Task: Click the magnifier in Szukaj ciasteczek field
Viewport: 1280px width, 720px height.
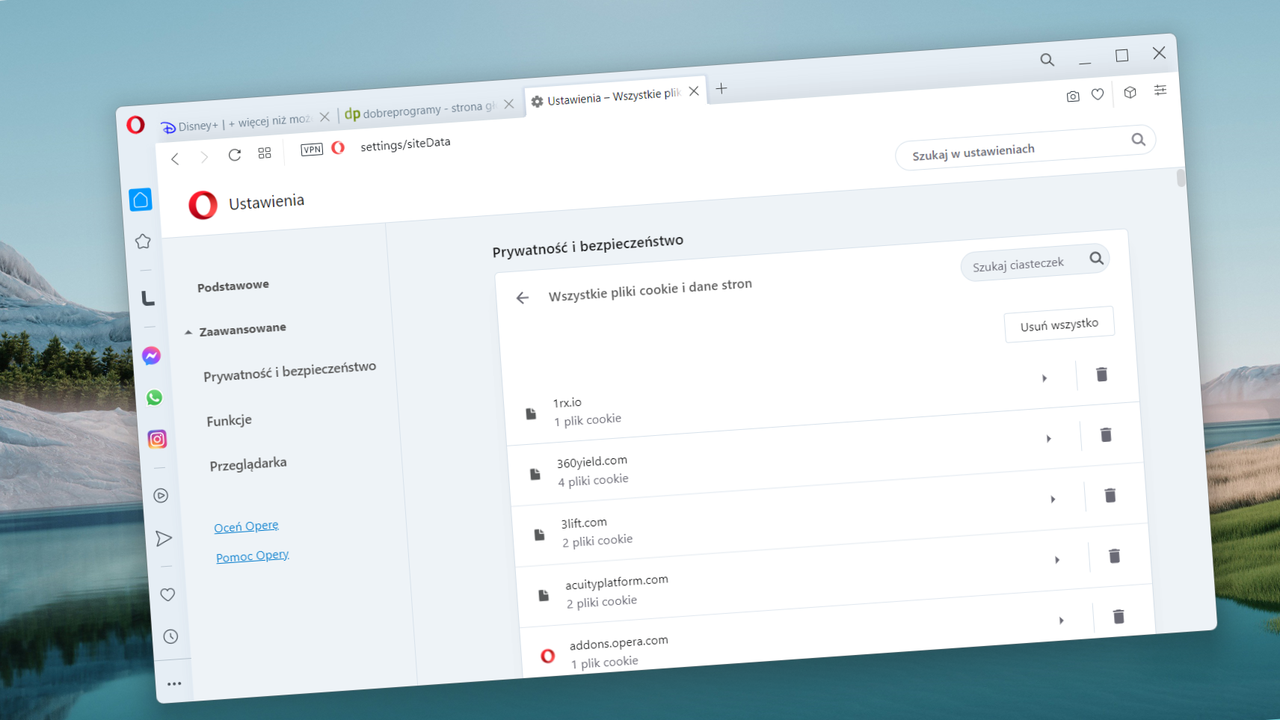Action: click(1096, 259)
